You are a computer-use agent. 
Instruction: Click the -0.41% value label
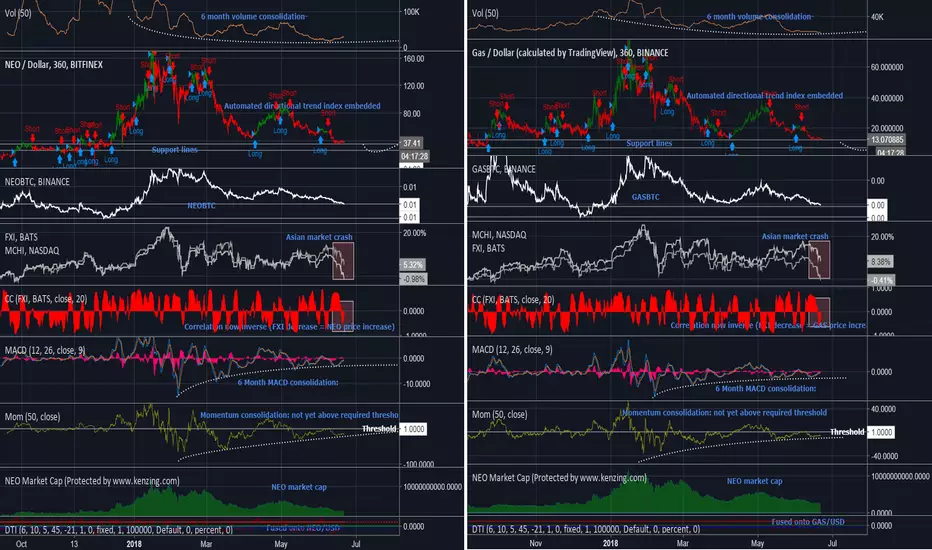(882, 280)
